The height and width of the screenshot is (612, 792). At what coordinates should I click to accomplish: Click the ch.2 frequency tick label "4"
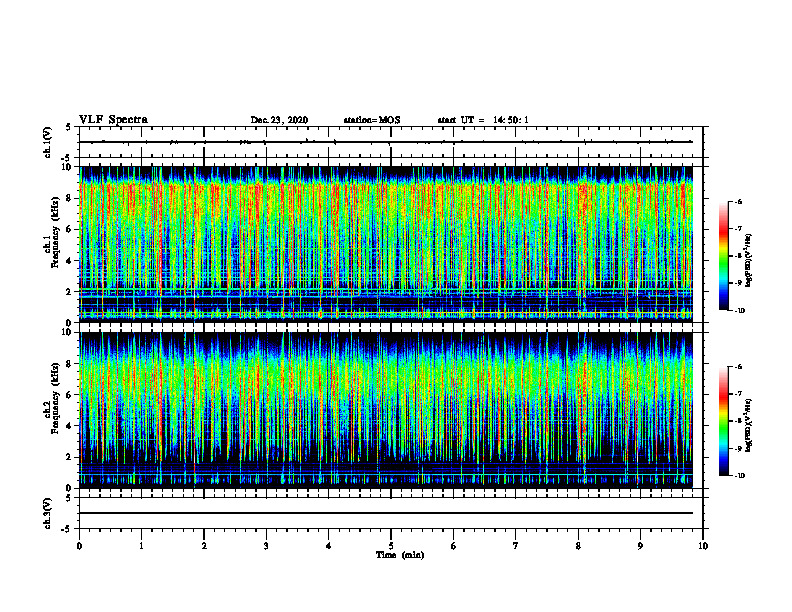70,426
